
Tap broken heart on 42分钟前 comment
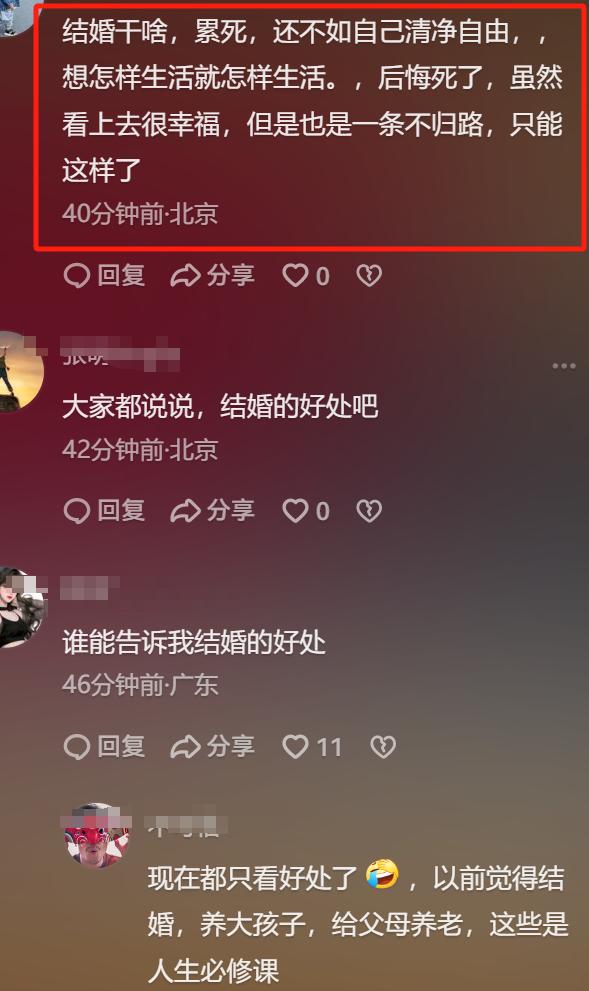[x=369, y=511]
